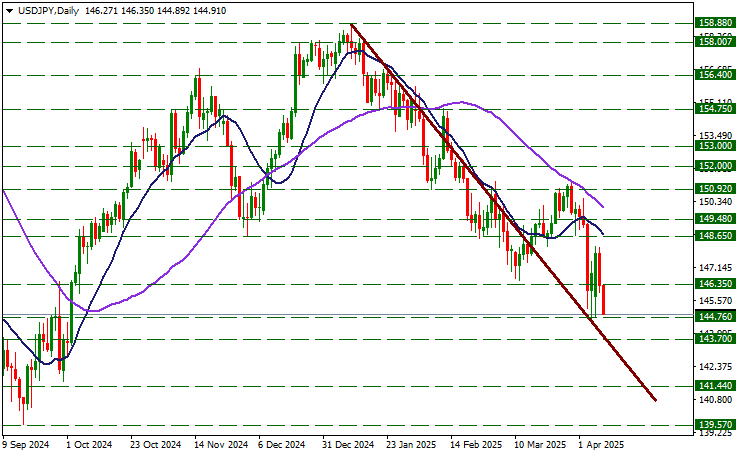Open the chart menu triangle beside USDJPY
Viewport: 739px width, 456px height.
click(x=9, y=11)
